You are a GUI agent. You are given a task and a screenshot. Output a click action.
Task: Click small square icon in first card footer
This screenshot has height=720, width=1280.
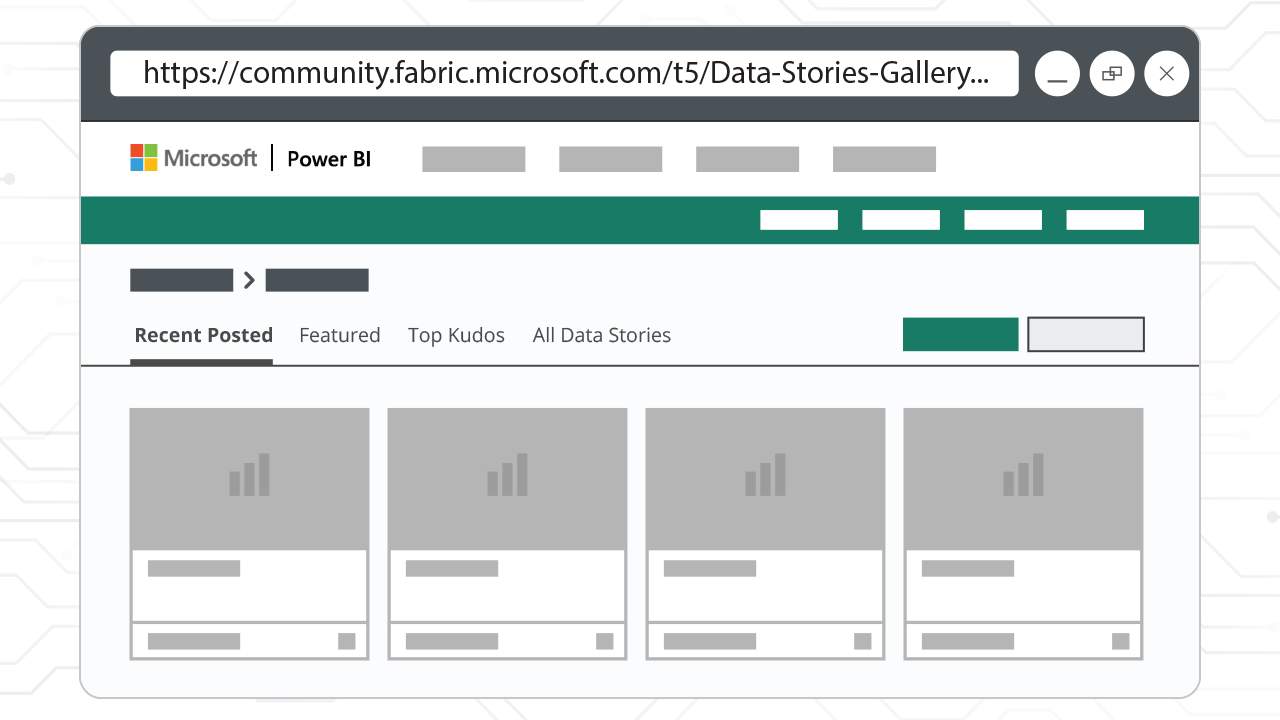[347, 641]
